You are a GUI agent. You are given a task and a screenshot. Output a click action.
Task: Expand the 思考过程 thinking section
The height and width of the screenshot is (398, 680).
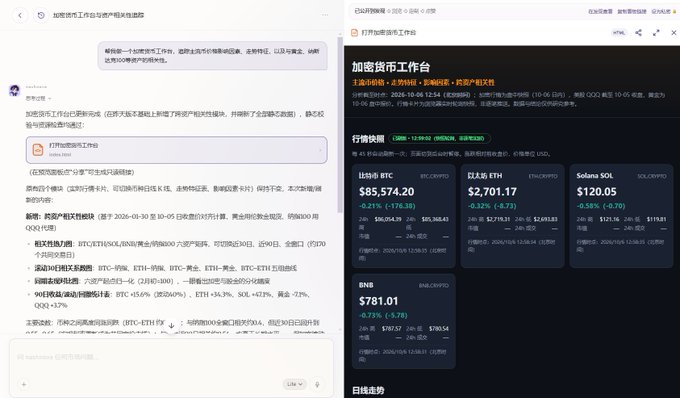coord(38,98)
